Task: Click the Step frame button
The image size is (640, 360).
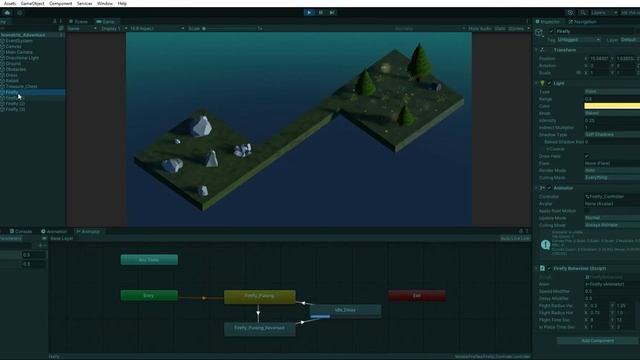Action: pyautogui.click(x=332, y=13)
